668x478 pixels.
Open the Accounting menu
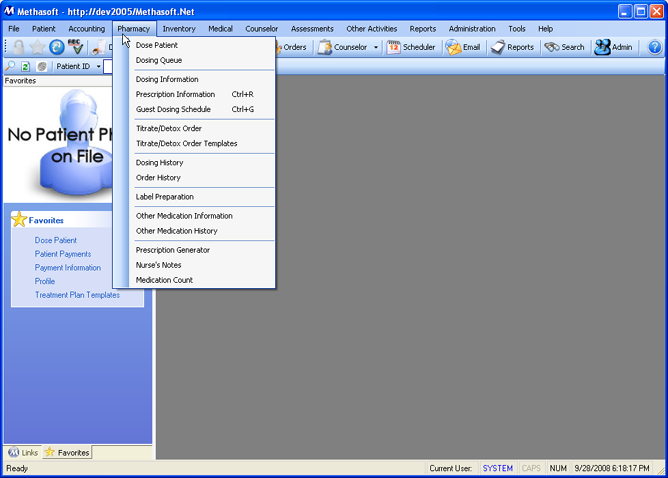(86, 29)
